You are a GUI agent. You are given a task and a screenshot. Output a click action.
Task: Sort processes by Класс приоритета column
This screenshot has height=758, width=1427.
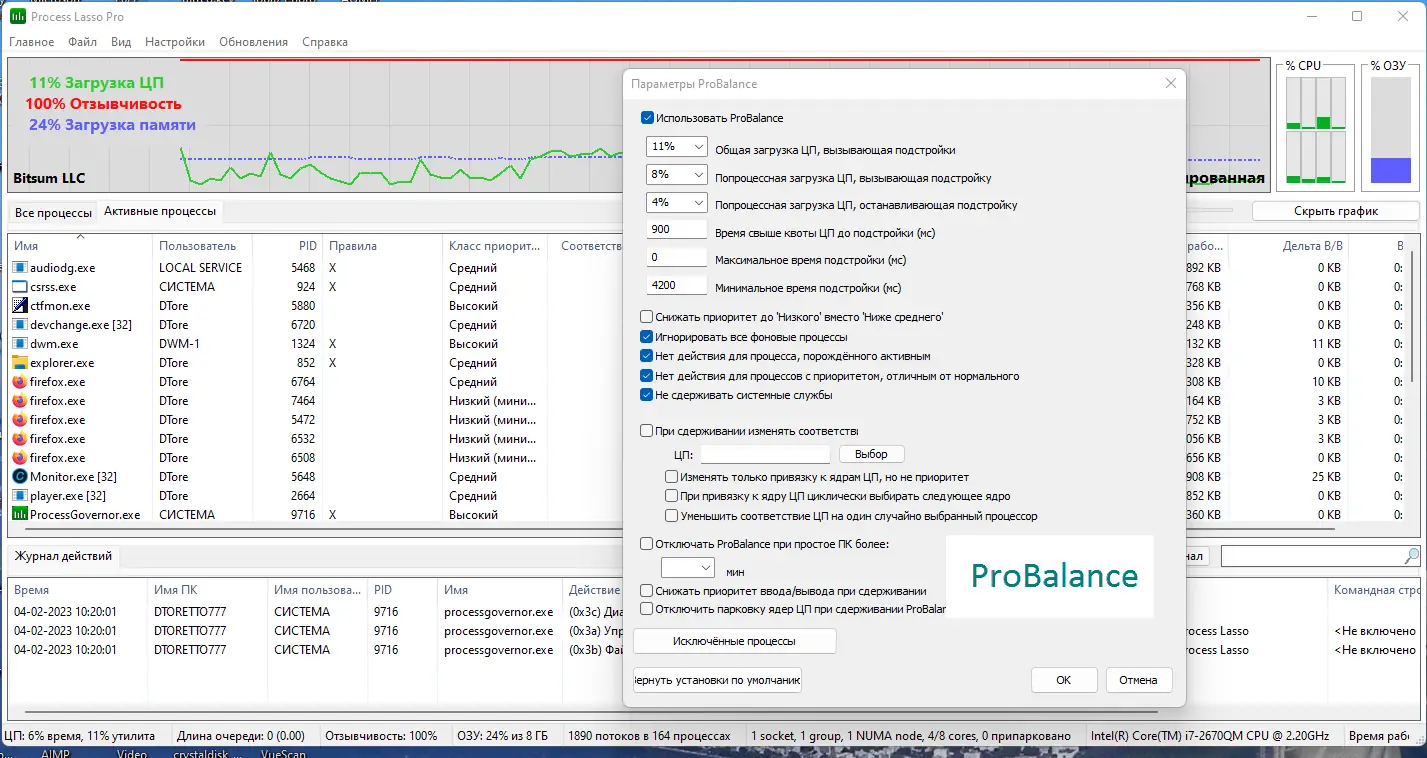tap(495, 246)
